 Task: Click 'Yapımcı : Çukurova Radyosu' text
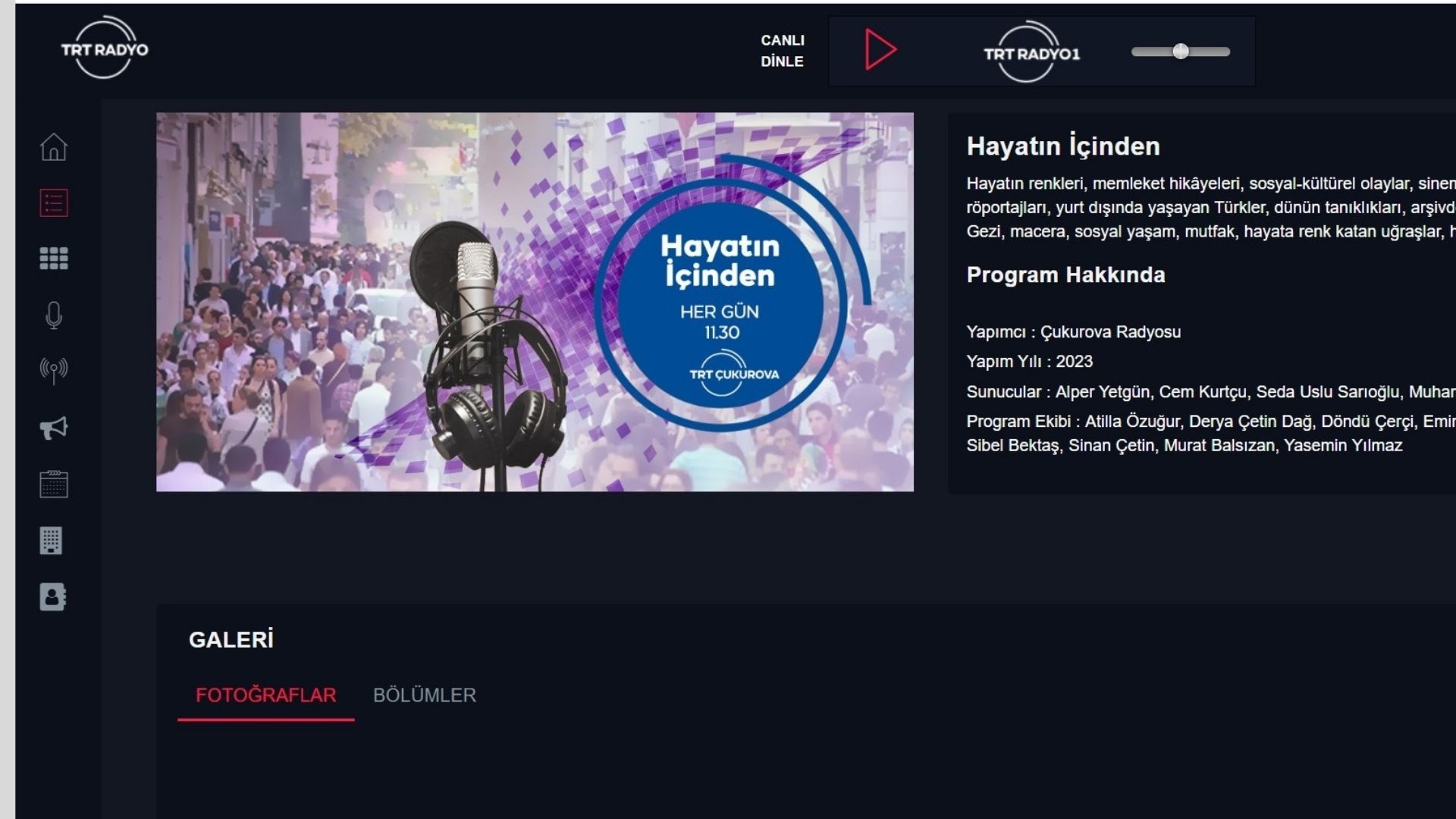tap(1073, 332)
